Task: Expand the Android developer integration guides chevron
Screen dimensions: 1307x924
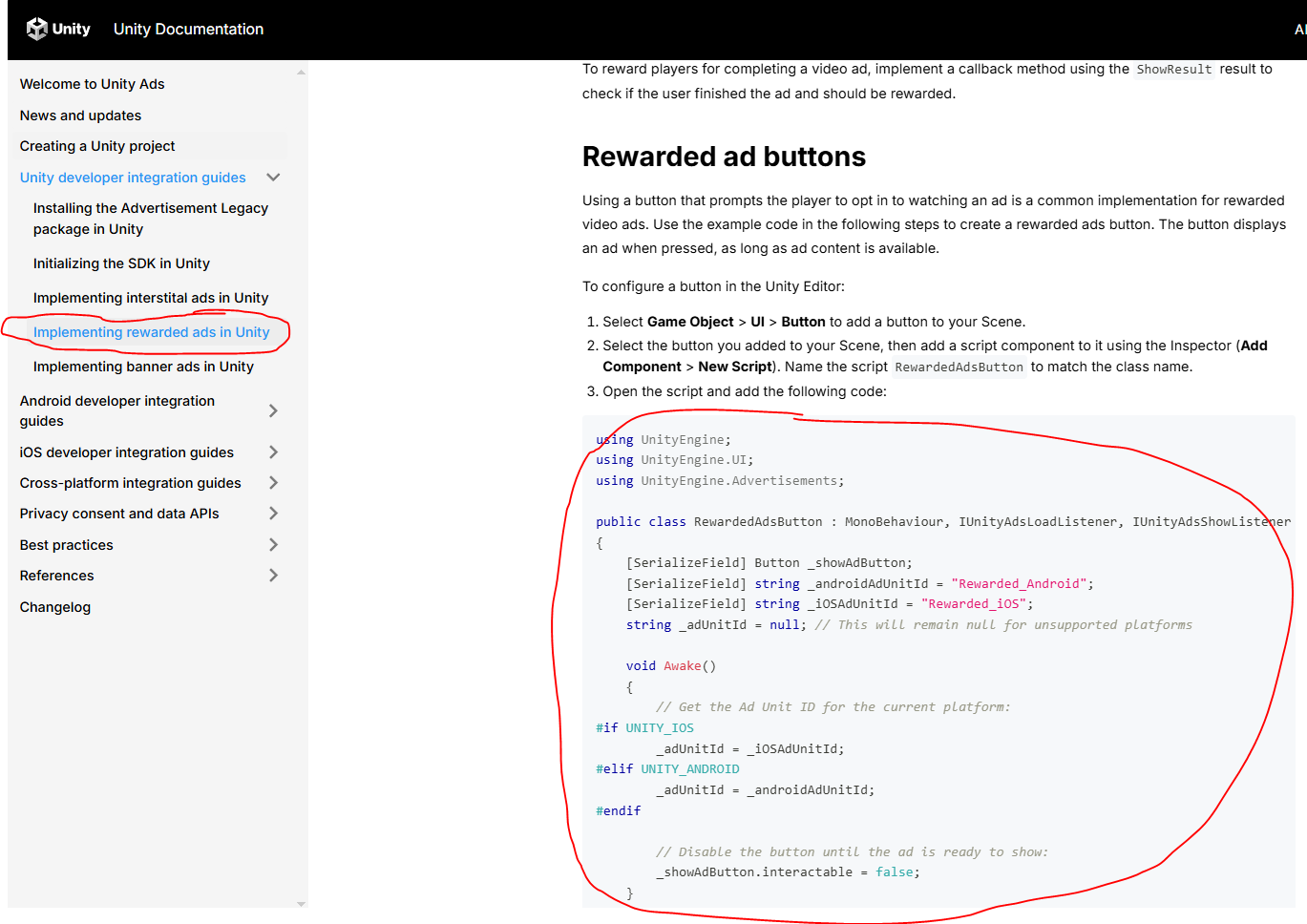Action: pos(273,410)
